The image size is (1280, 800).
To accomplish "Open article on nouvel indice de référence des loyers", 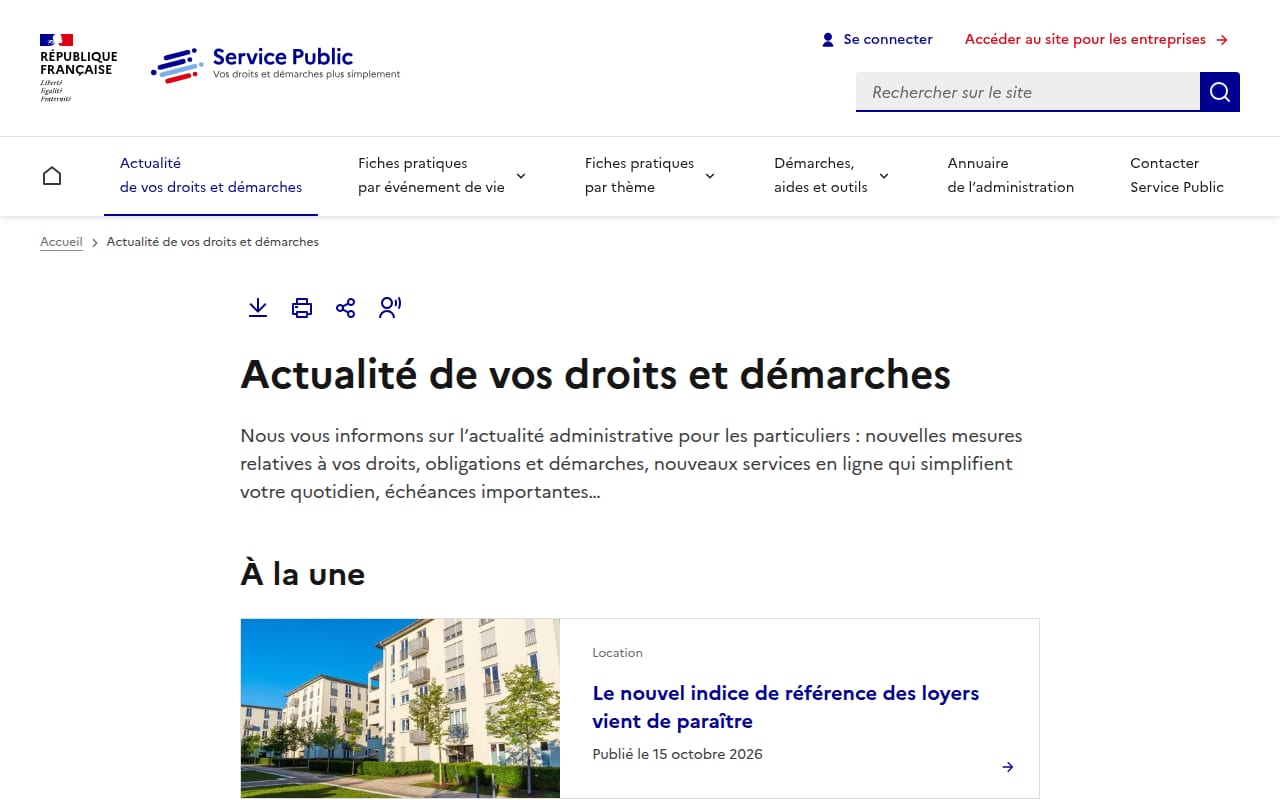I will pos(786,707).
